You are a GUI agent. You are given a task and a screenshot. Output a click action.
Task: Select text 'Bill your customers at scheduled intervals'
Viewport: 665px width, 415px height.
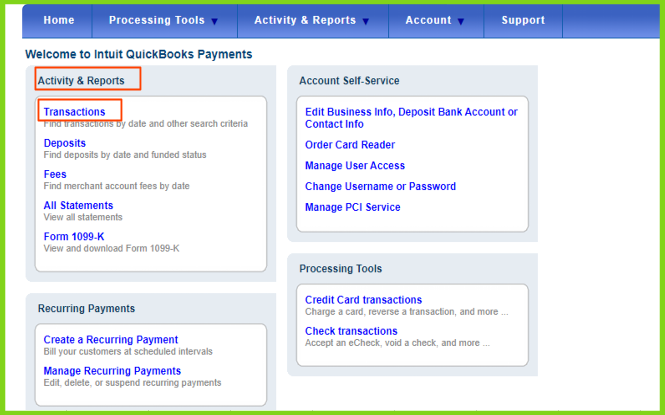(128, 351)
